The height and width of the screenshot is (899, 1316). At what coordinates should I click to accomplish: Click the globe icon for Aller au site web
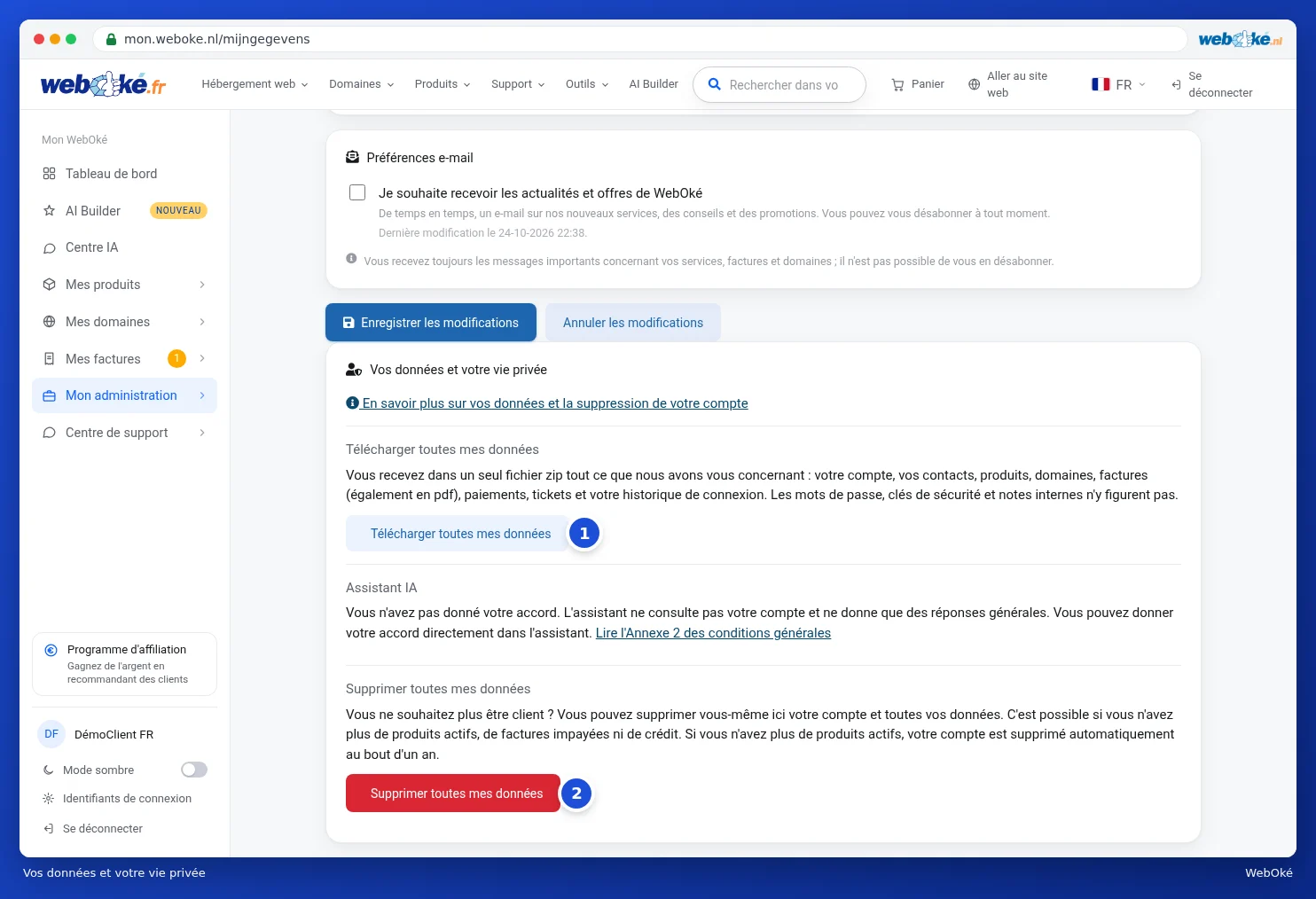974,84
